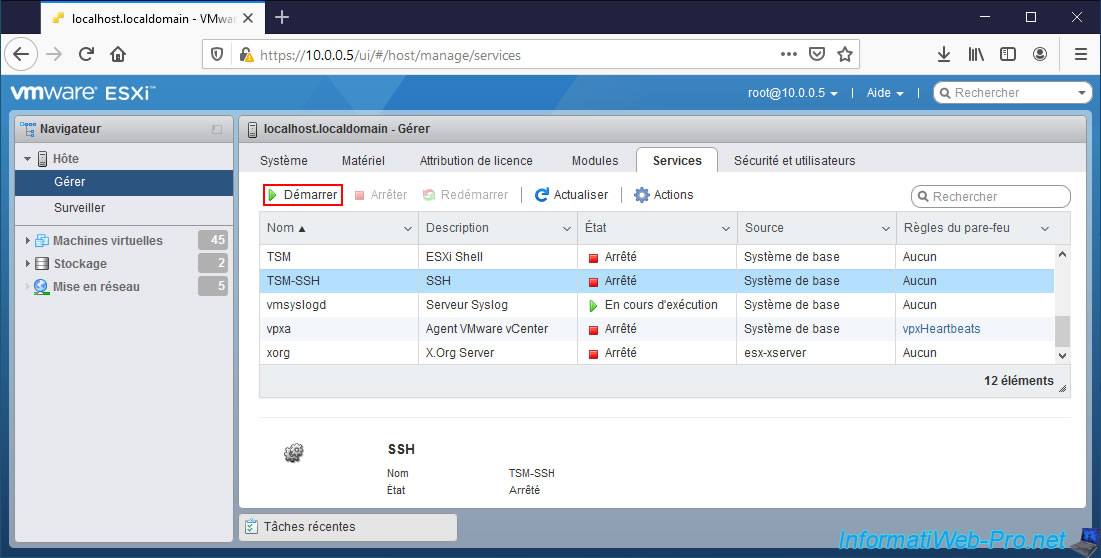Show site security warning lock info
1101x558 pixels.
click(246, 55)
